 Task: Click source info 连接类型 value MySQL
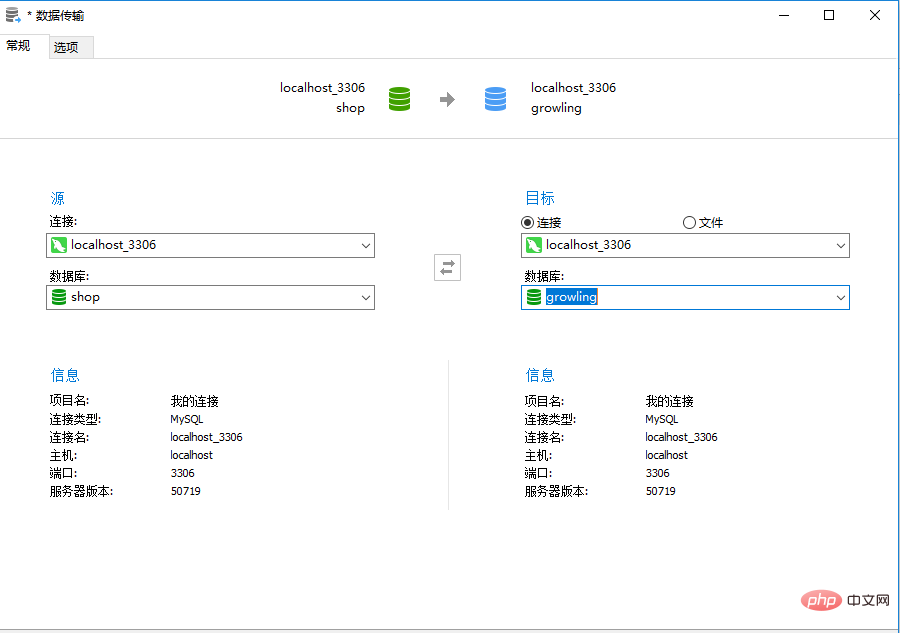point(187,420)
